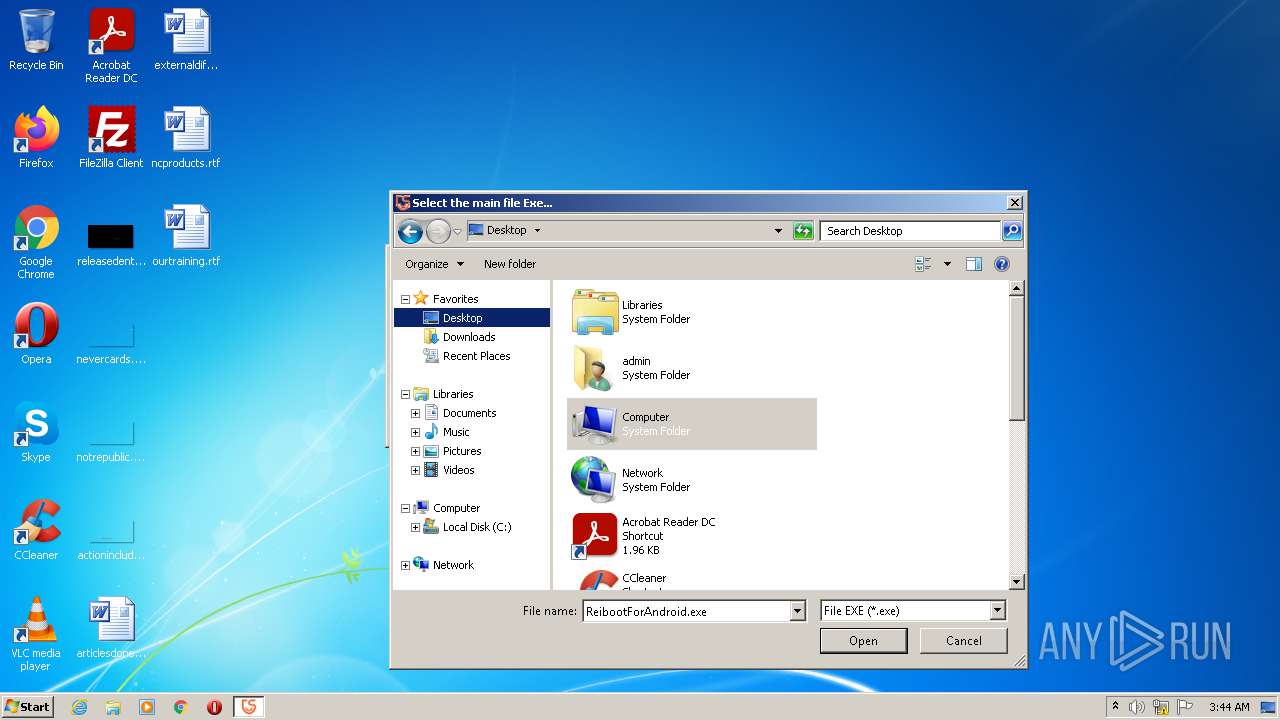Open the Desktop breadcrumb dropdown arrow
Screen dimensions: 1280x720
point(537,231)
